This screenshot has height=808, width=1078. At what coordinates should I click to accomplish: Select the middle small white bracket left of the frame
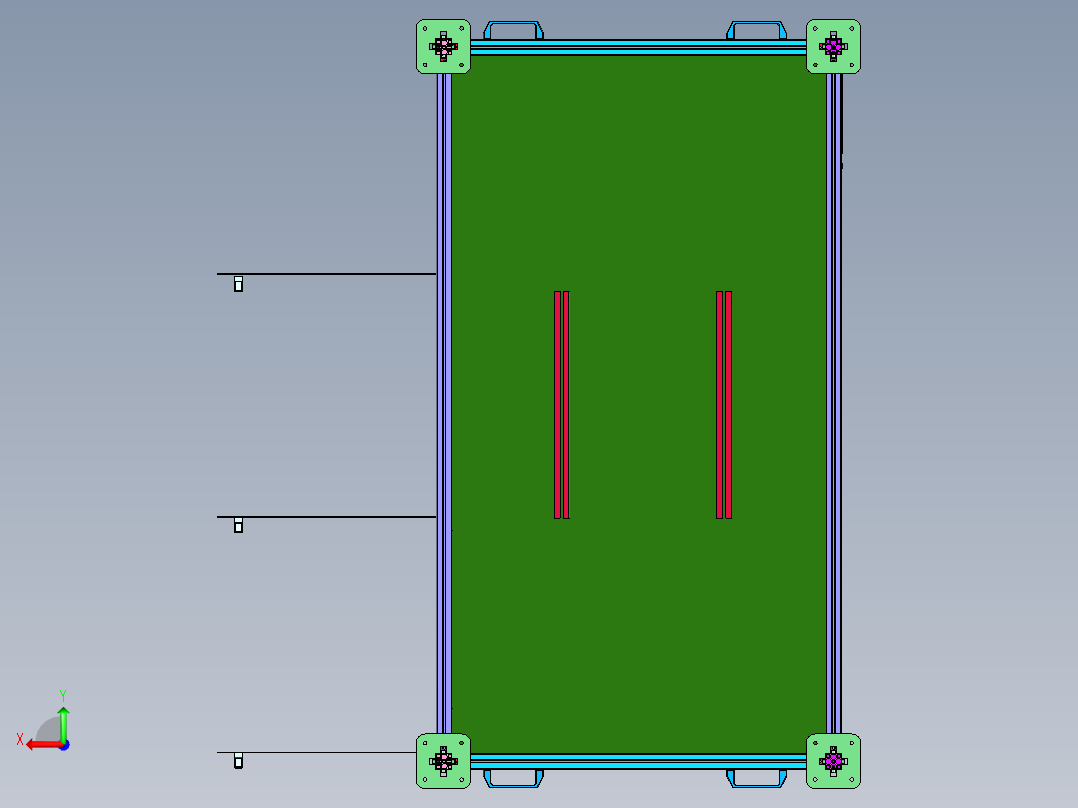point(239,525)
